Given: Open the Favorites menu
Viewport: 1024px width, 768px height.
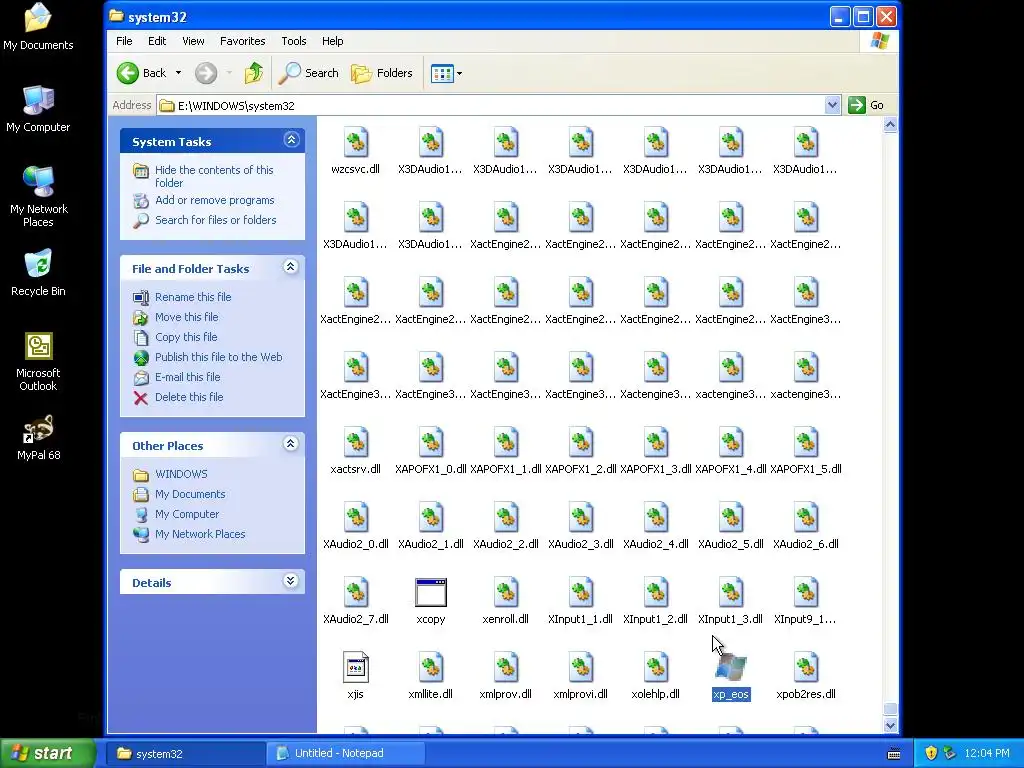Looking at the screenshot, I should [x=242, y=41].
